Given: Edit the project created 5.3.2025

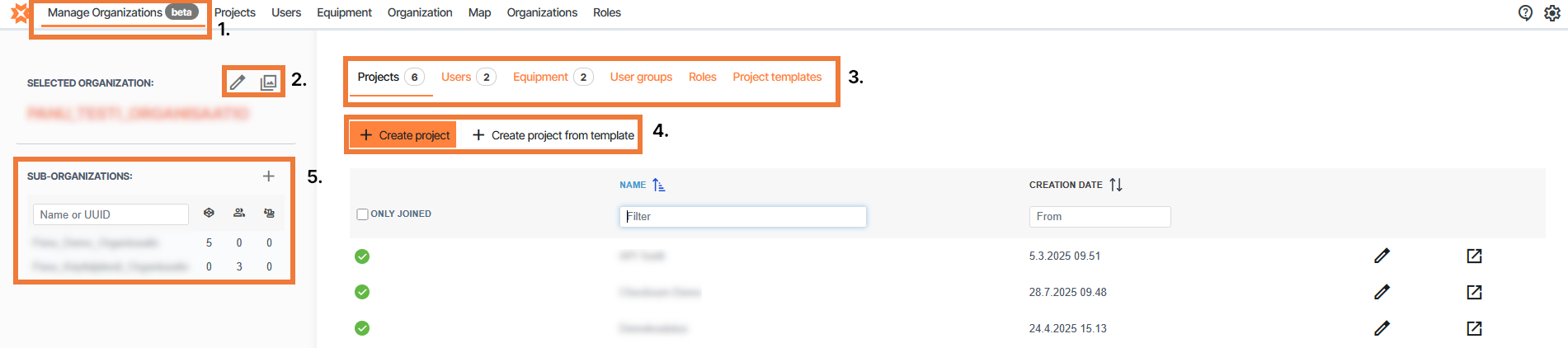Looking at the screenshot, I should (x=1382, y=256).
